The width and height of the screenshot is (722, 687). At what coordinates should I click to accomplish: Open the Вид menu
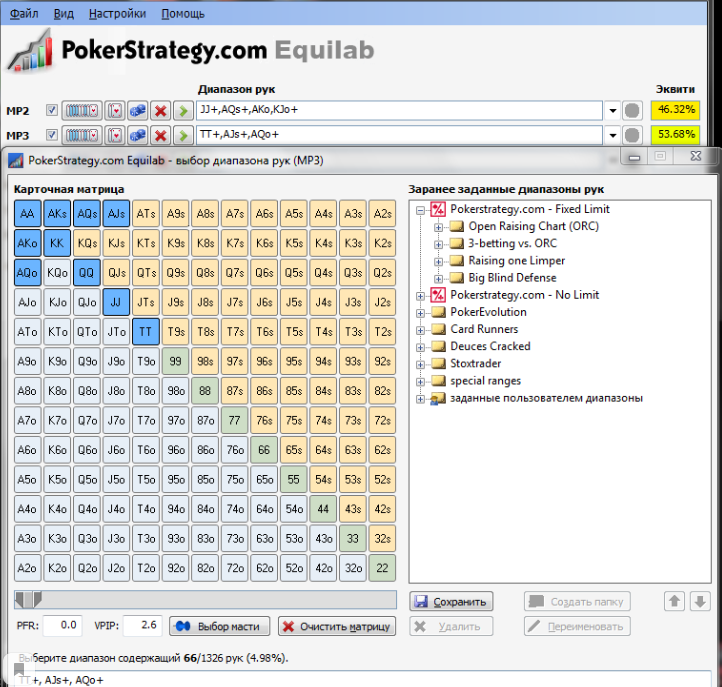click(x=64, y=14)
